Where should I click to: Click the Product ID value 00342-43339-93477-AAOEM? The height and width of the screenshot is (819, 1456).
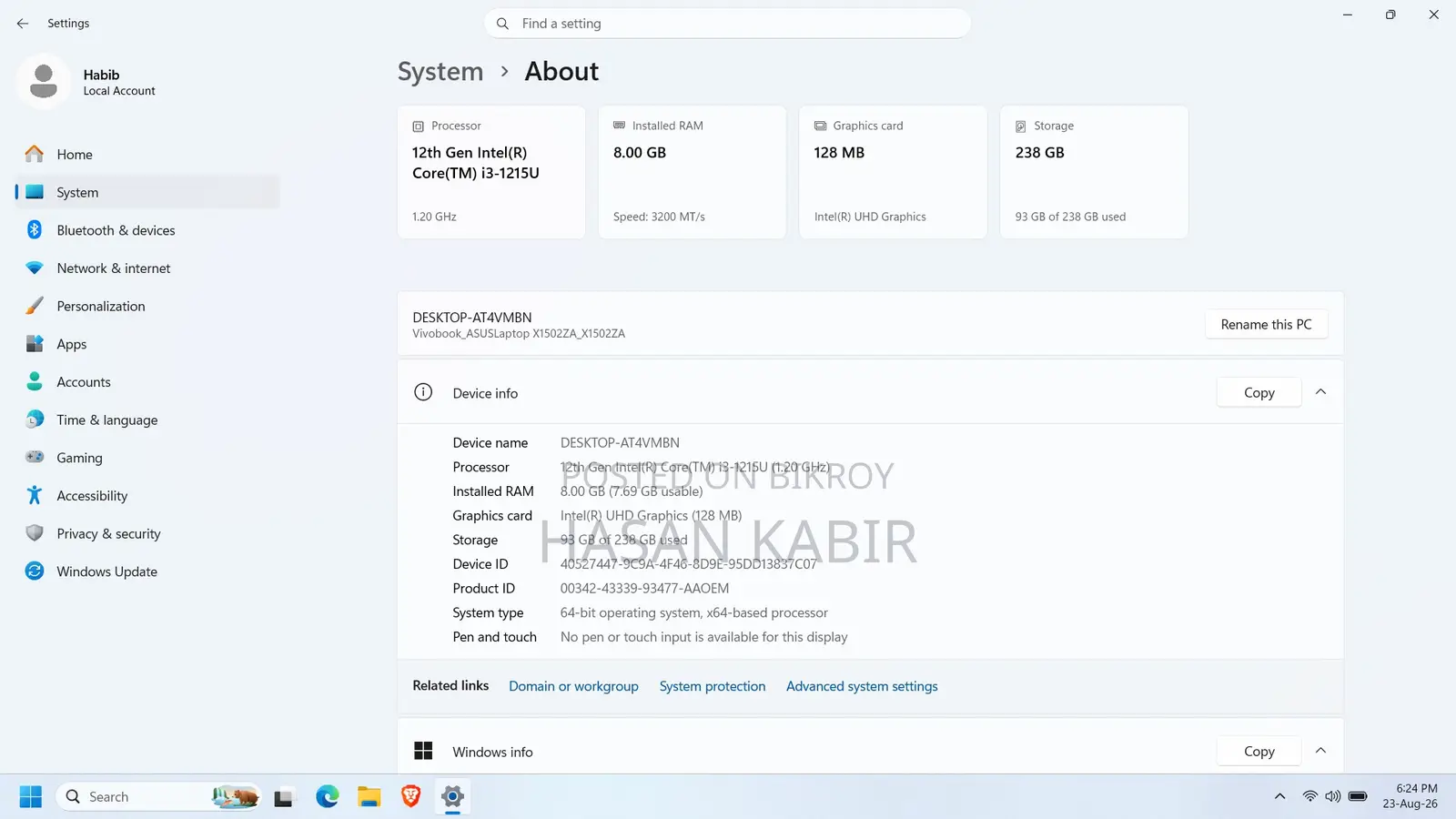click(644, 589)
